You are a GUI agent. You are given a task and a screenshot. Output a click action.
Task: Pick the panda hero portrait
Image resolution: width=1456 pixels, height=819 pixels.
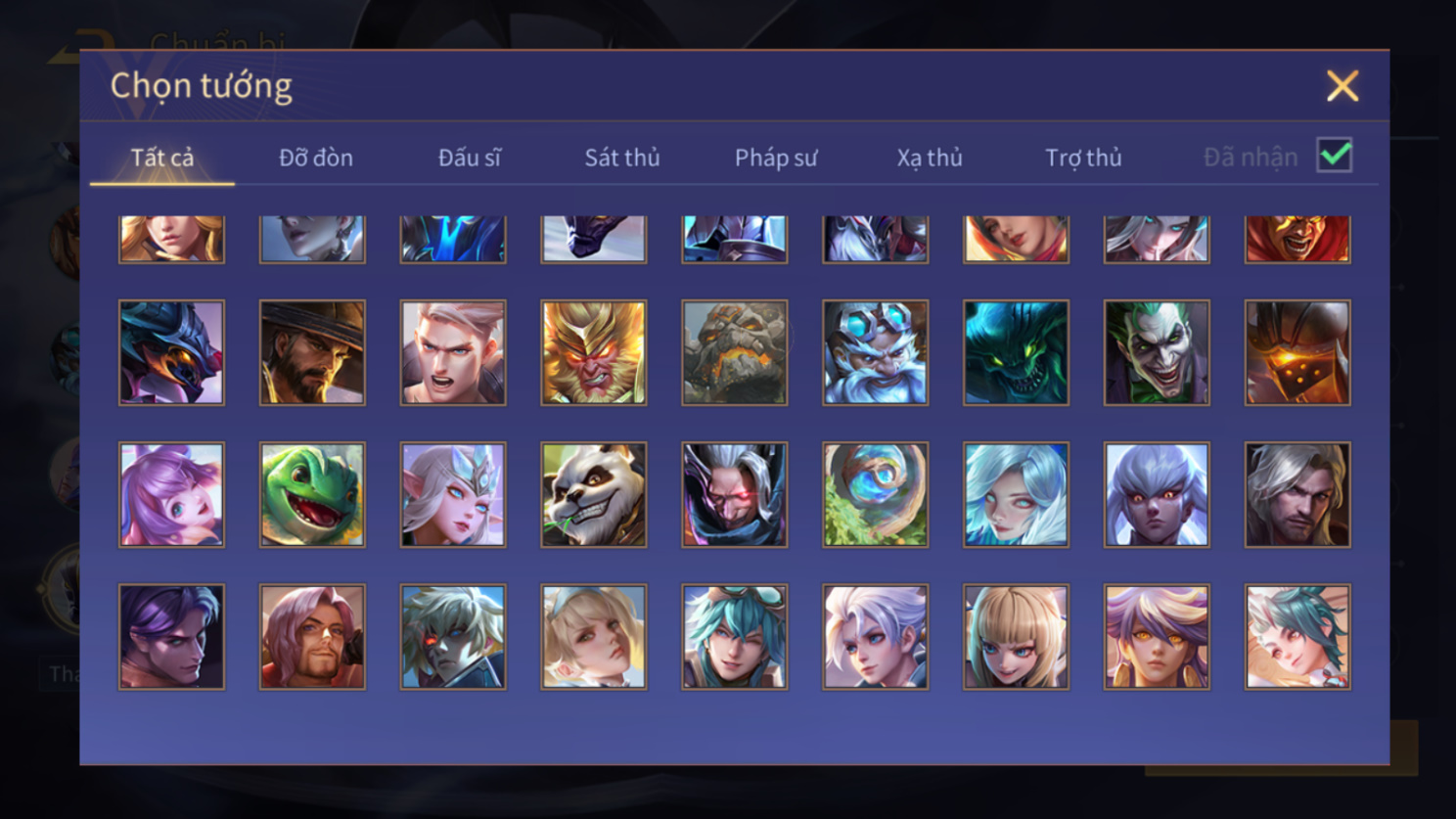click(x=594, y=494)
